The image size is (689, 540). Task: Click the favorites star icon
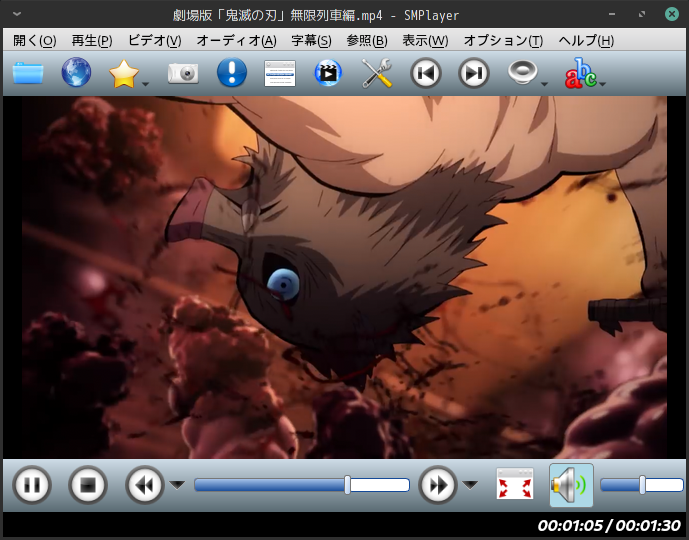[124, 73]
